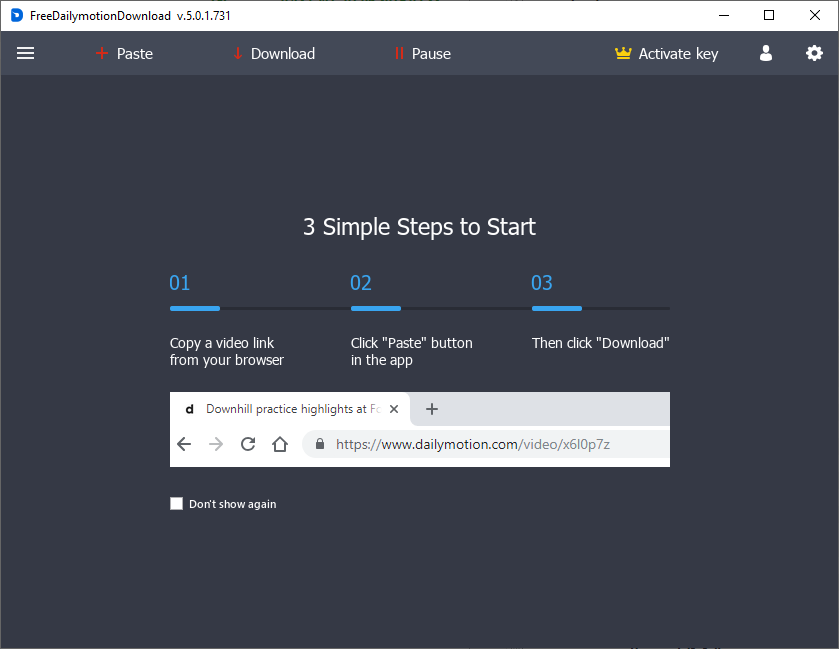Click step number 03
839x649 pixels.
tap(541, 283)
